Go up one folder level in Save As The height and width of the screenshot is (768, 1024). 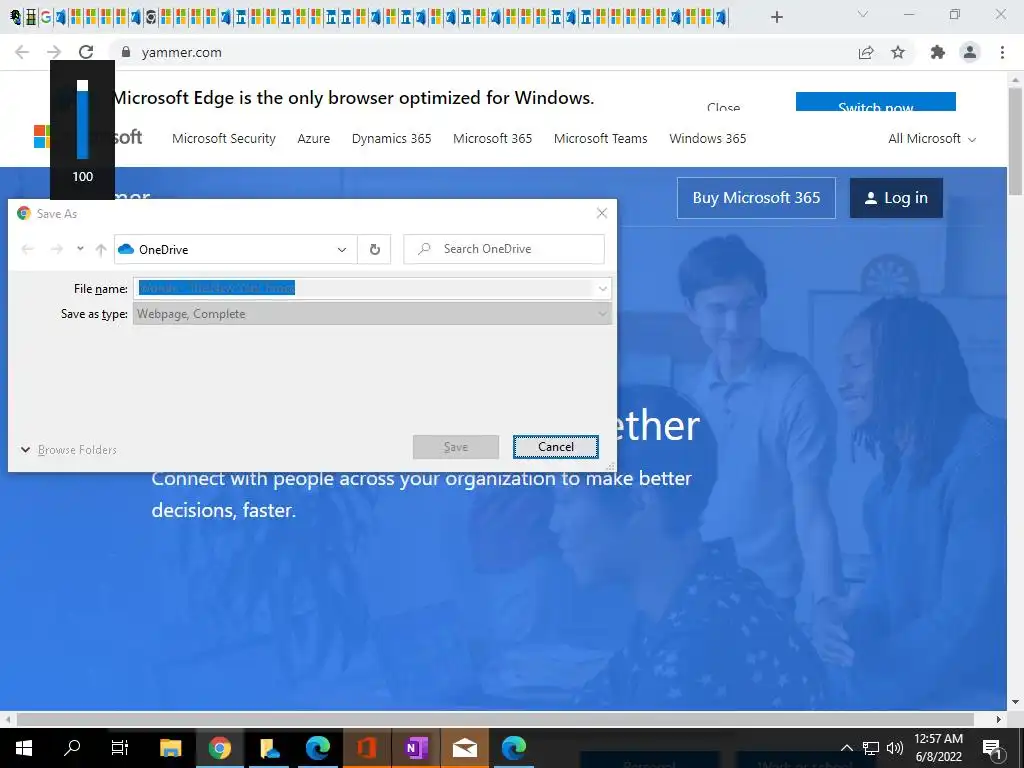tap(101, 249)
